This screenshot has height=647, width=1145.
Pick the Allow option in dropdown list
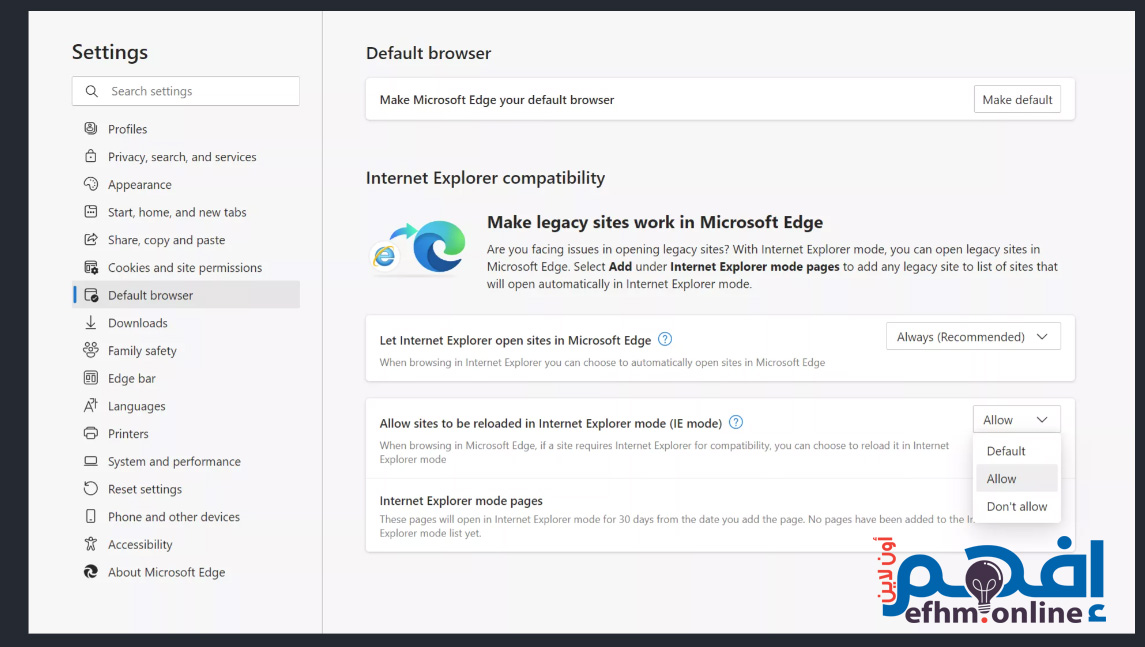click(x=1002, y=479)
